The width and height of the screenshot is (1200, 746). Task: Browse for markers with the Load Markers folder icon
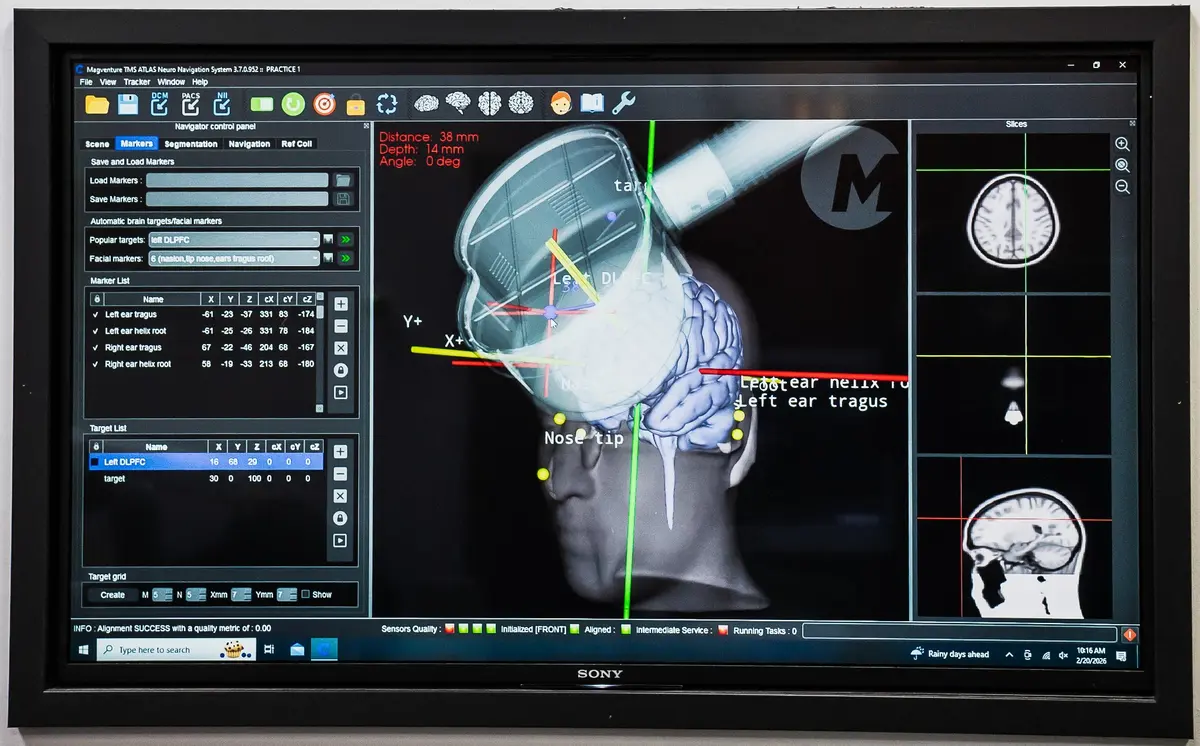click(x=344, y=180)
